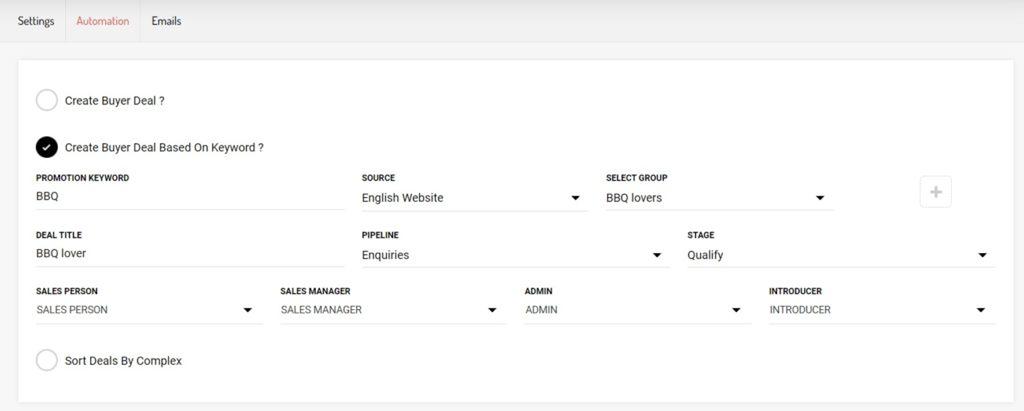
Task: Click the Promotion Keyword field containing BBQ
Action: pyautogui.click(x=188, y=197)
